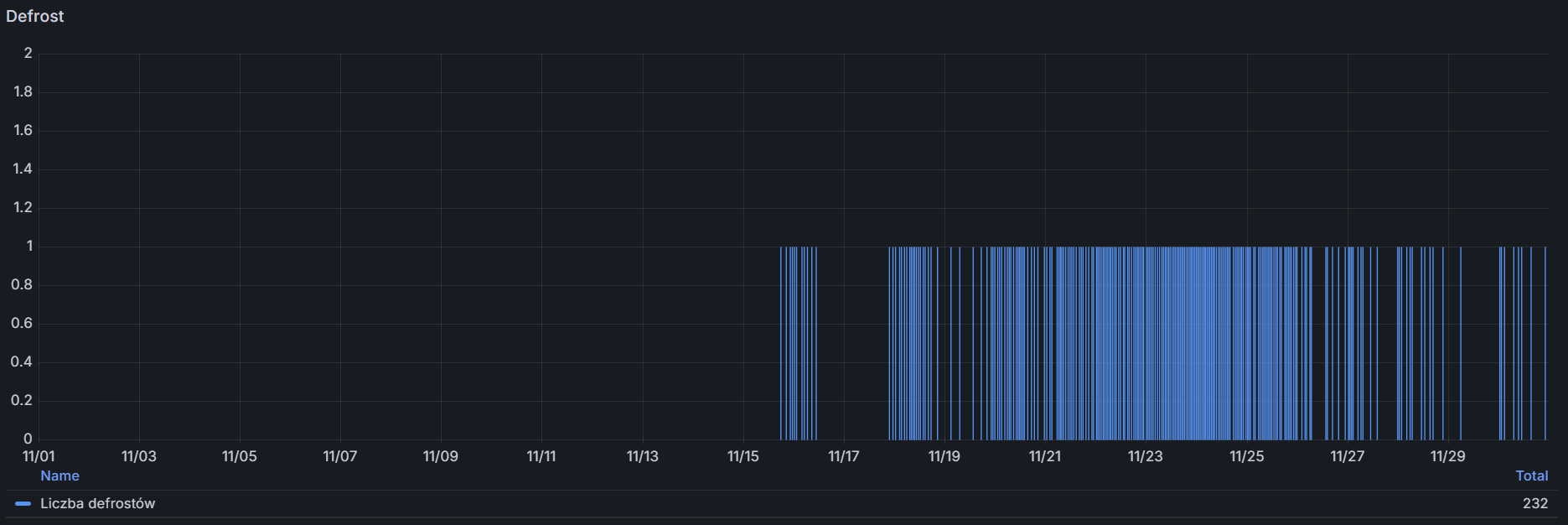The image size is (1568, 525).
Task: Click the 11/21 date label on x-axis
Action: [1045, 456]
